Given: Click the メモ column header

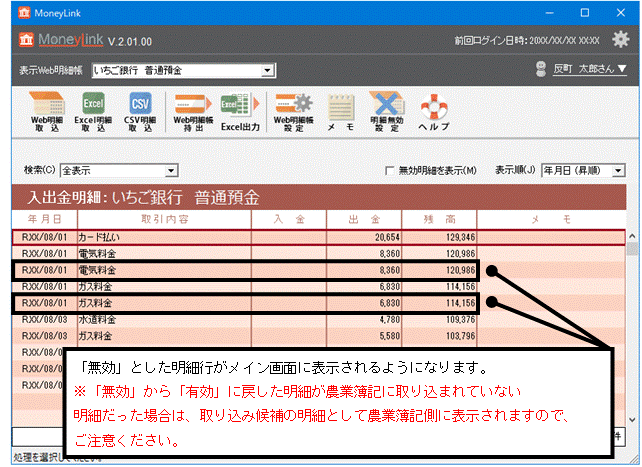Looking at the screenshot, I should point(552,219).
